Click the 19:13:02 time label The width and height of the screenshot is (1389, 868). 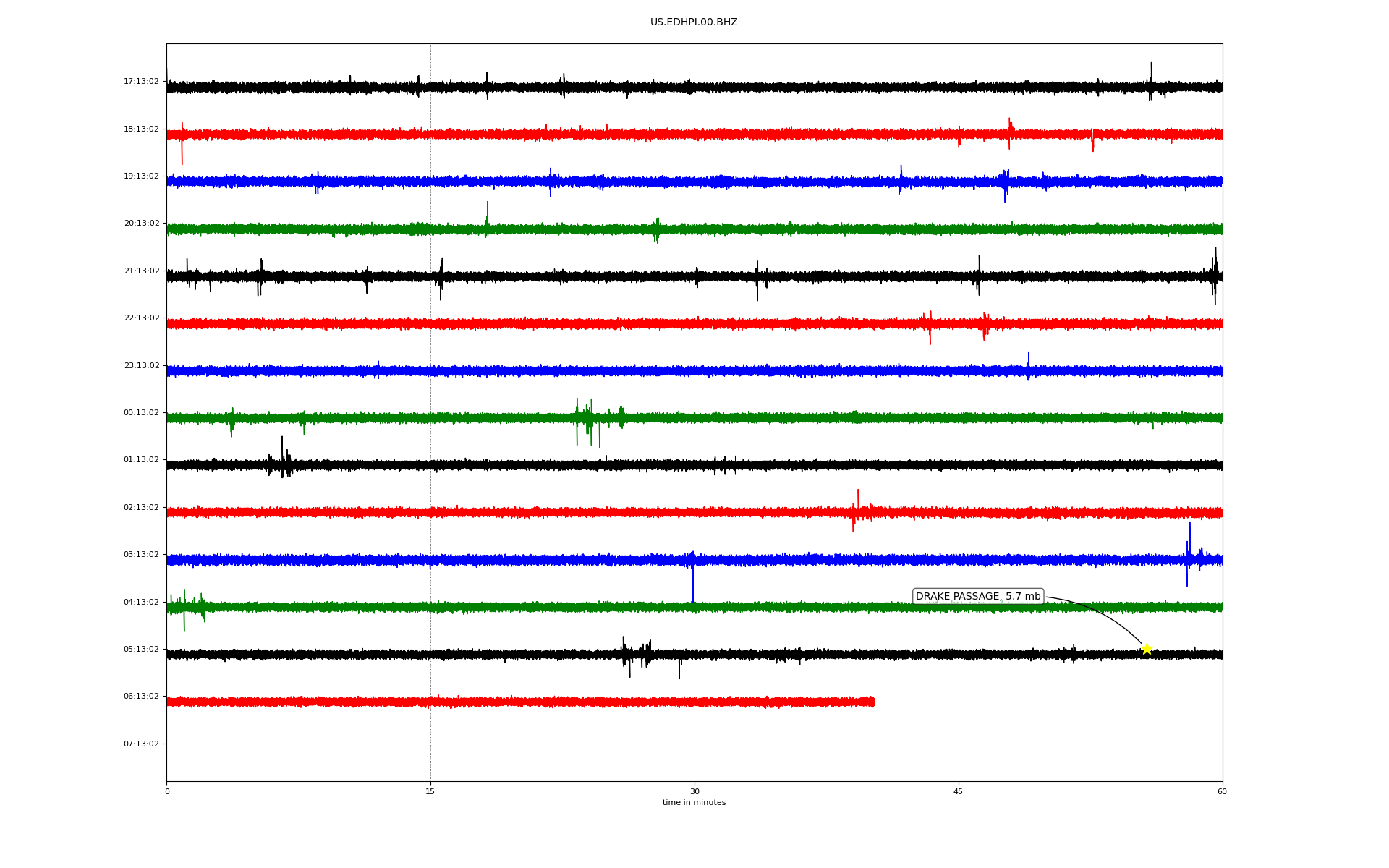click(141, 176)
